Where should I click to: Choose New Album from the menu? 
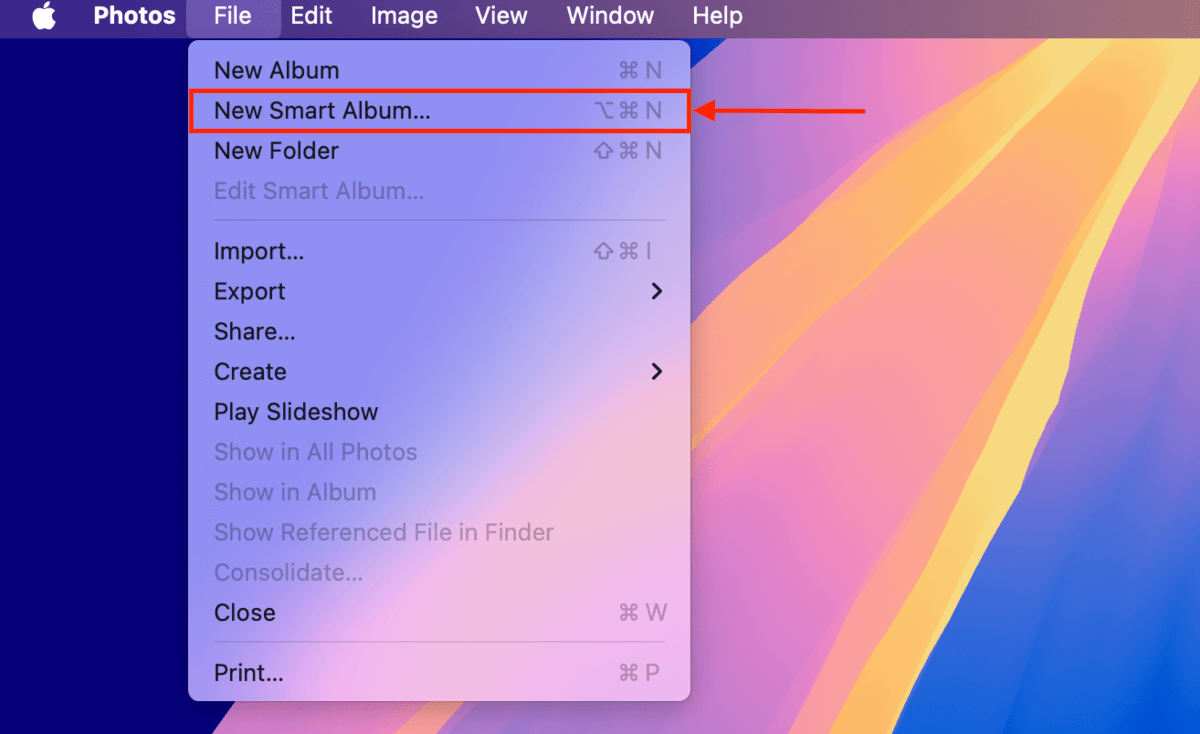tap(277, 70)
